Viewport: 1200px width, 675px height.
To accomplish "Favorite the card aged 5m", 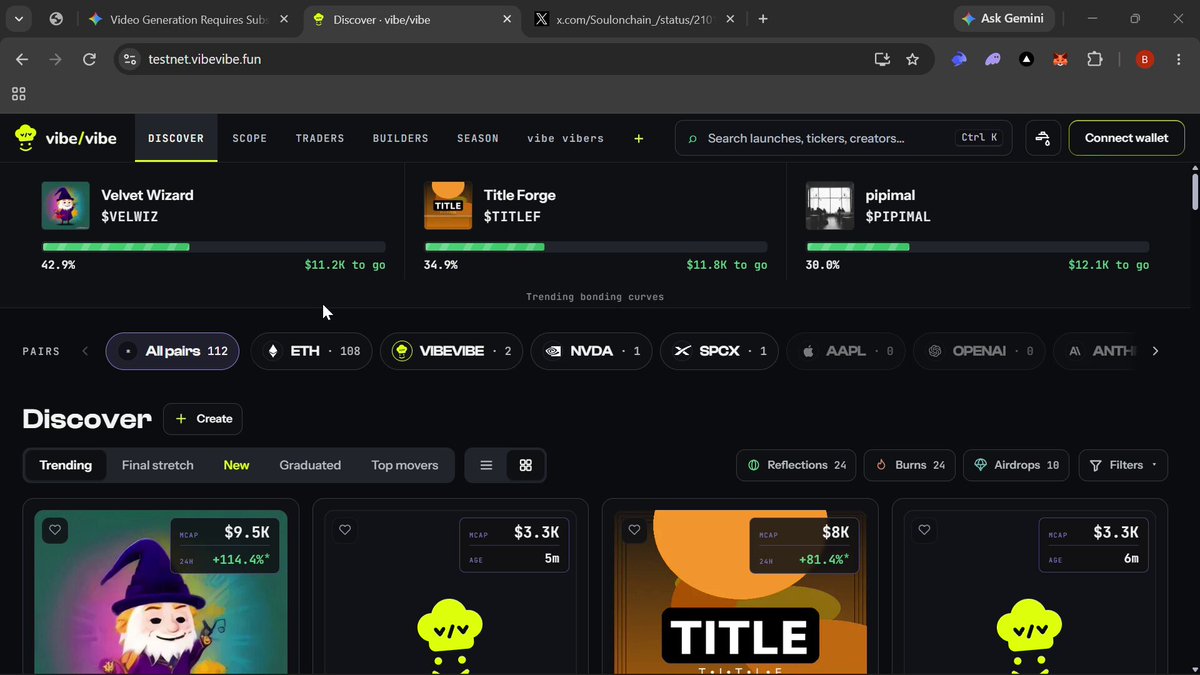I will (345, 530).
